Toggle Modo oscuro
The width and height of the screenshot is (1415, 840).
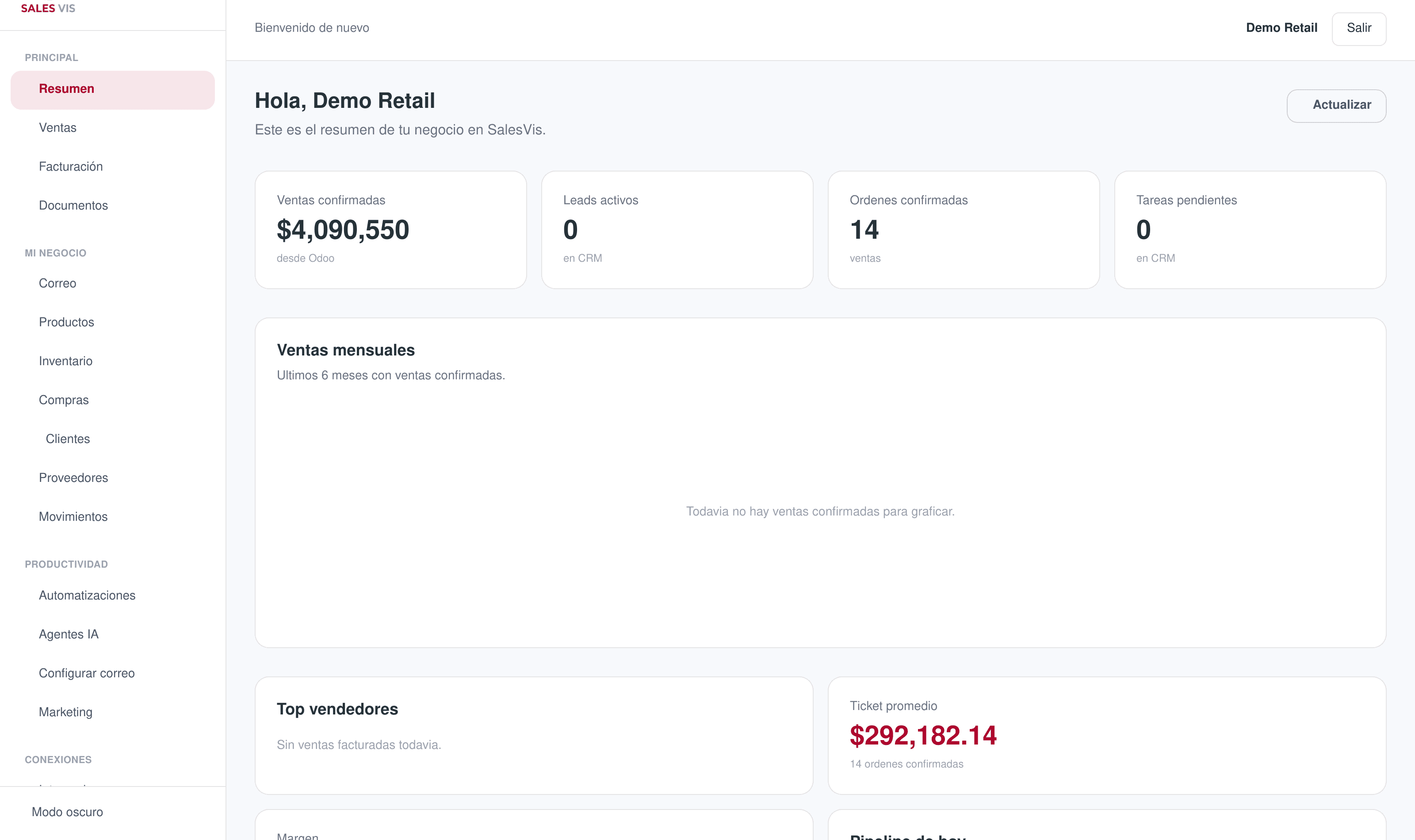(67, 812)
